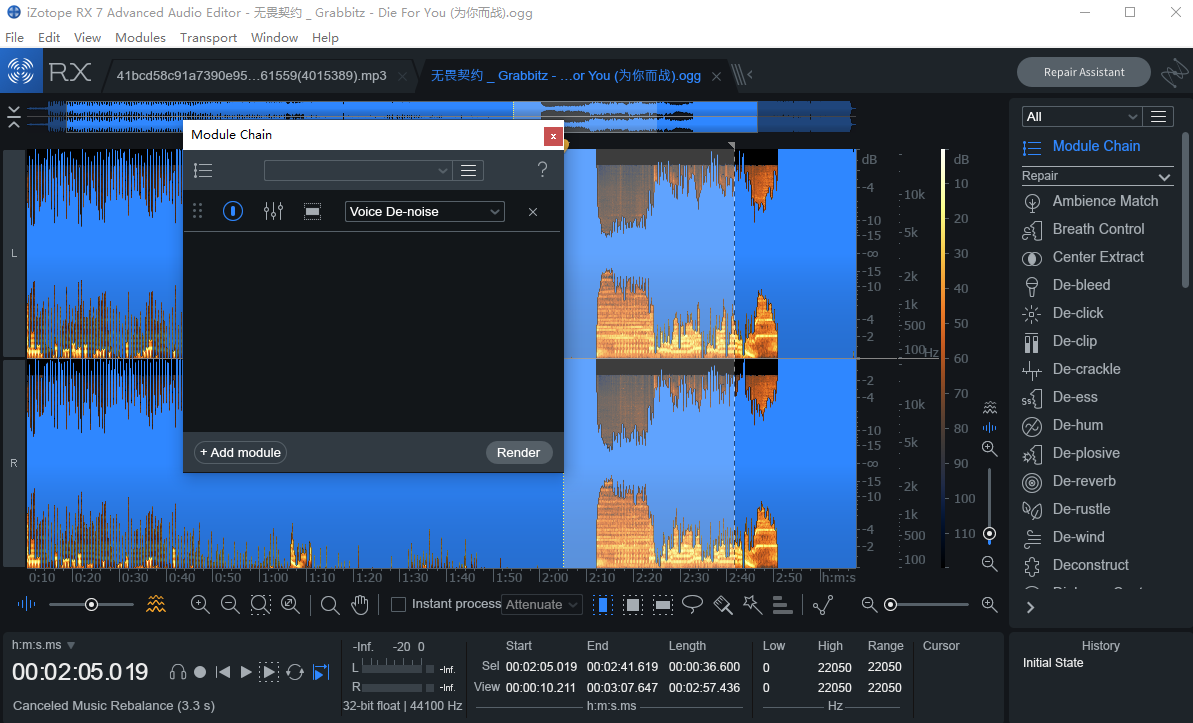
Task: Toggle playhead follows playback button
Action: point(321,672)
